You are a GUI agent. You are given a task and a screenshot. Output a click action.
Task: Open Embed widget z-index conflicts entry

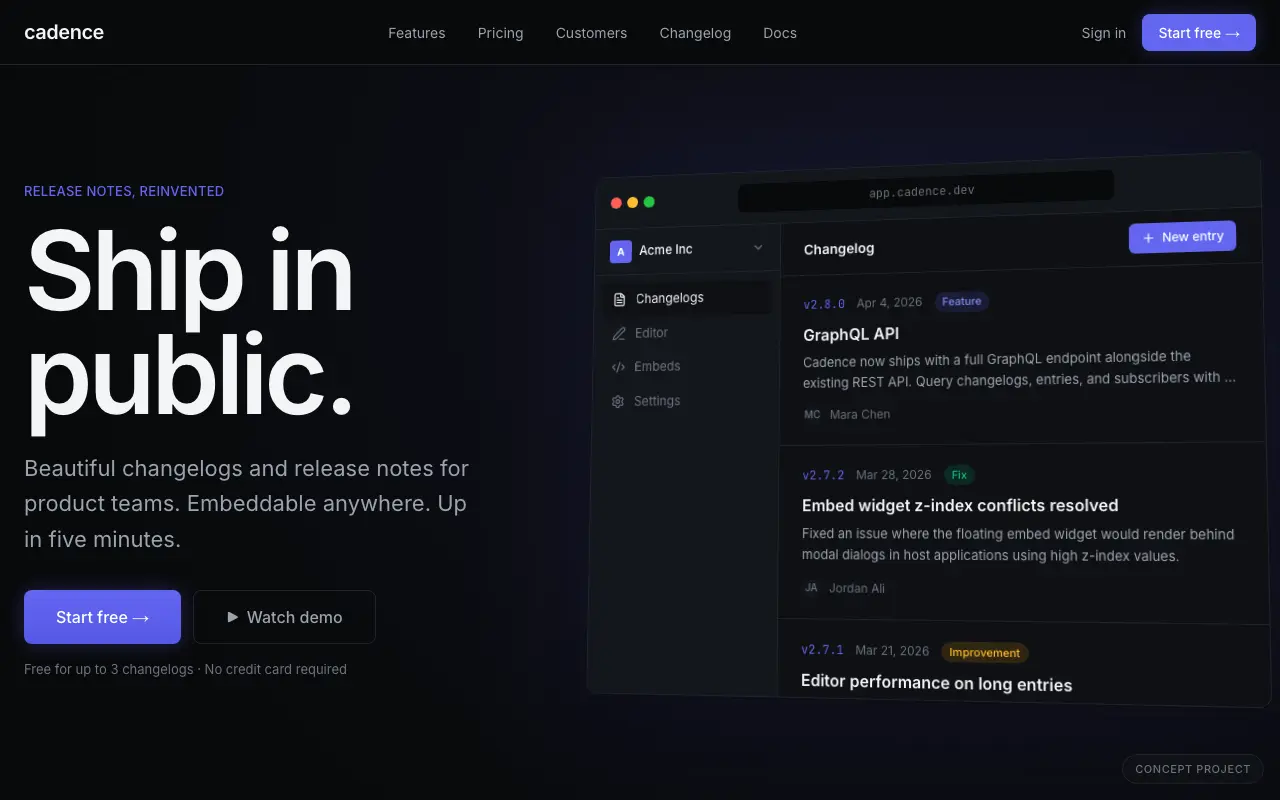(960, 505)
